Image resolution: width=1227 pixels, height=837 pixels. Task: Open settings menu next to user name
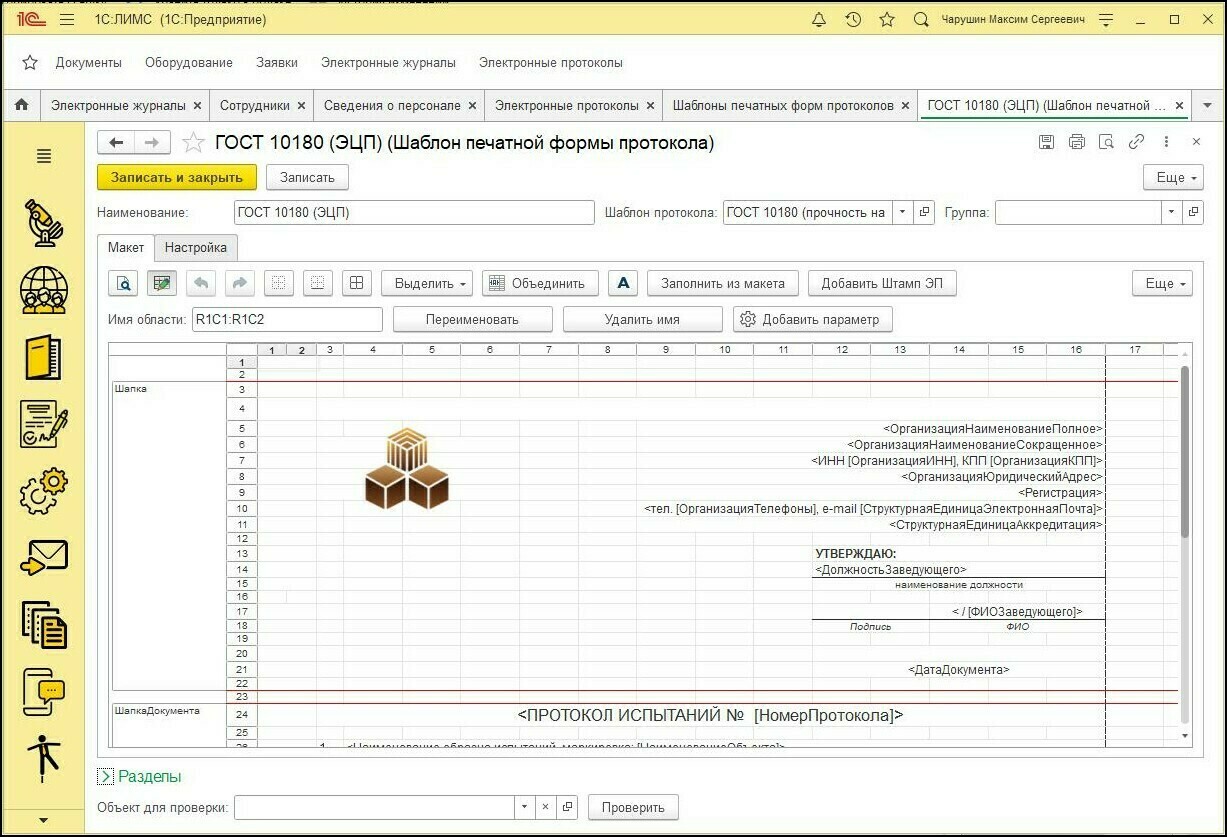click(1106, 20)
